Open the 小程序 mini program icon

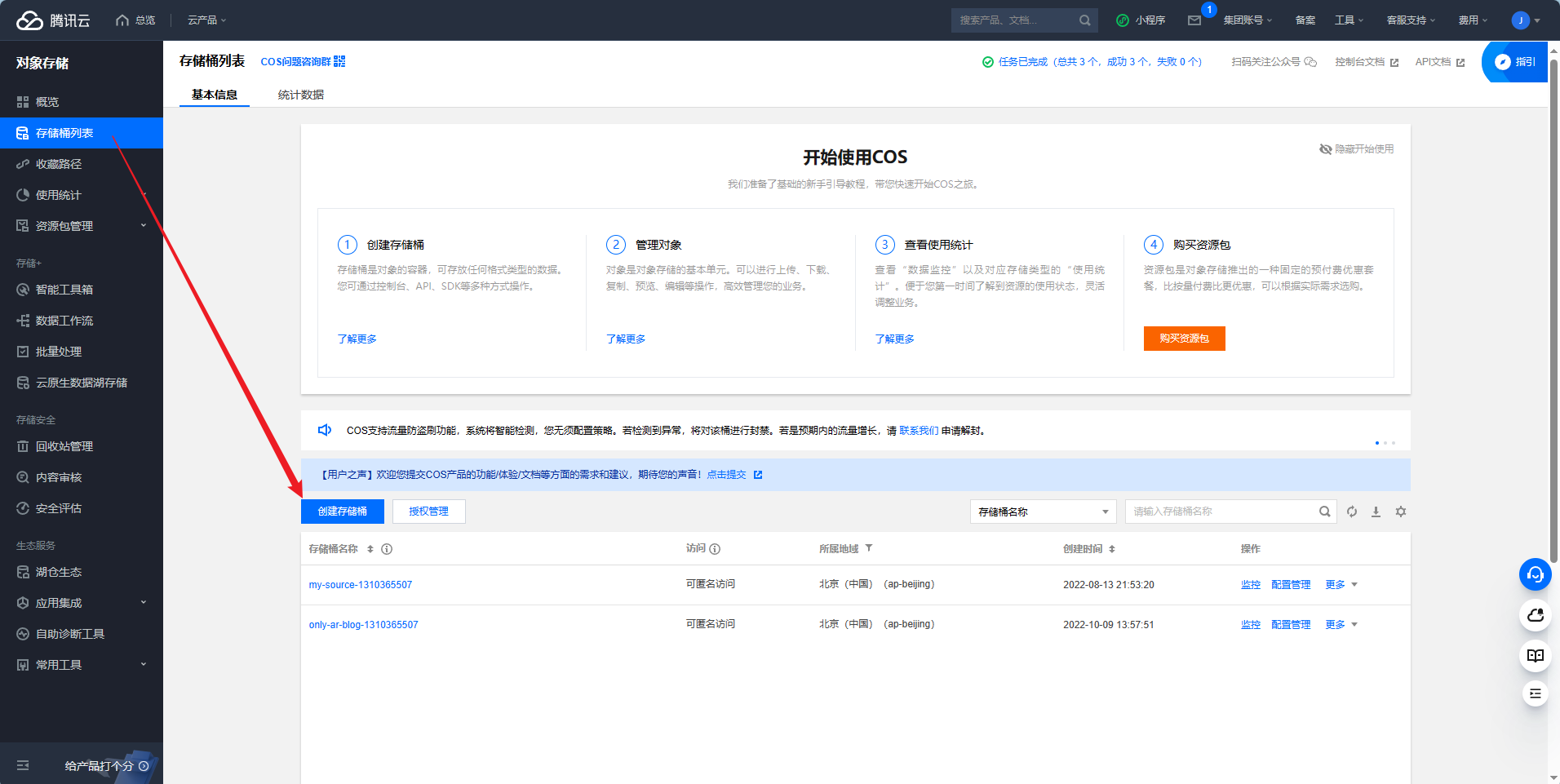pyautogui.click(x=1123, y=20)
